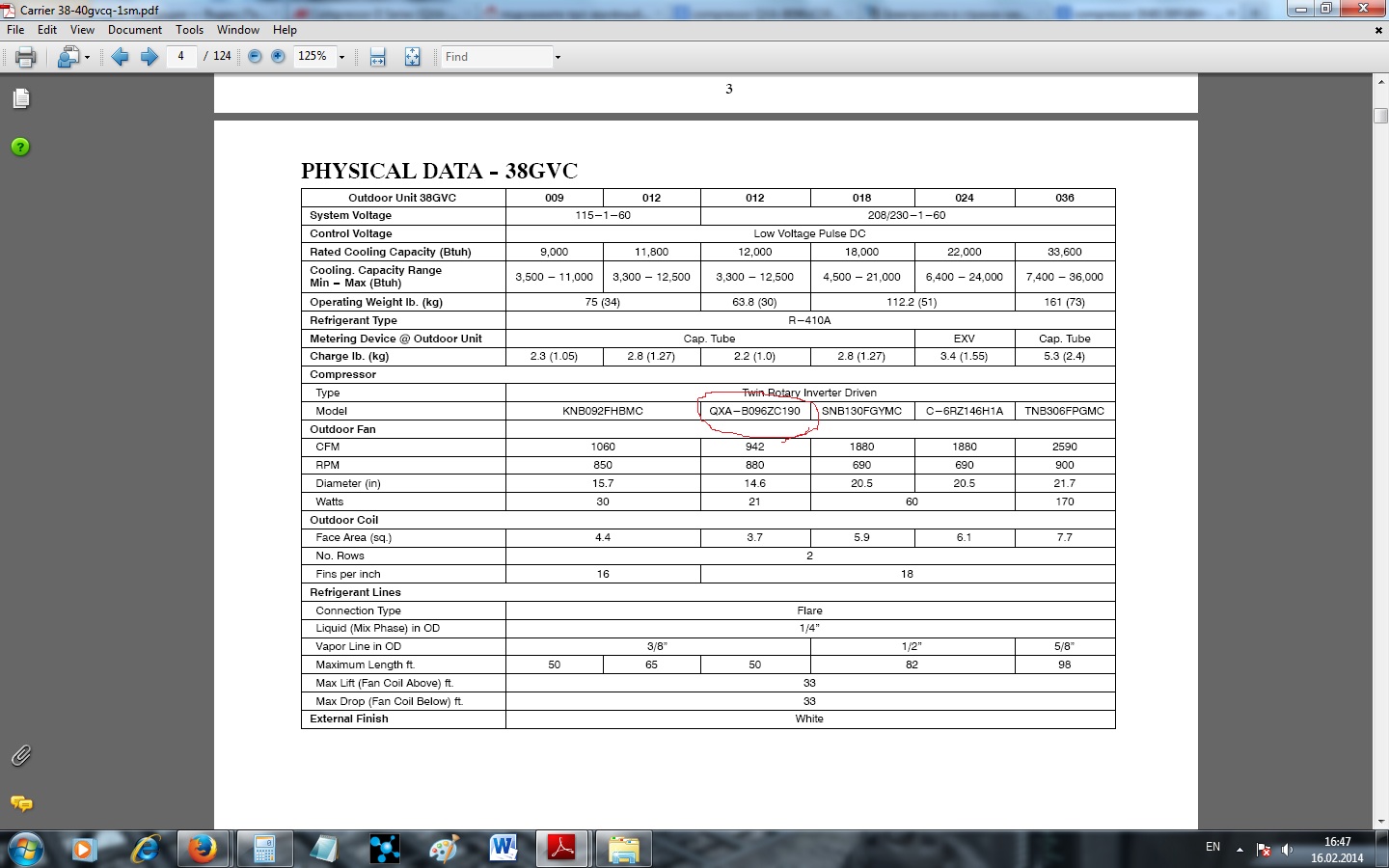Image resolution: width=1389 pixels, height=868 pixels.
Task: Open the Document menu
Action: [x=135, y=30]
